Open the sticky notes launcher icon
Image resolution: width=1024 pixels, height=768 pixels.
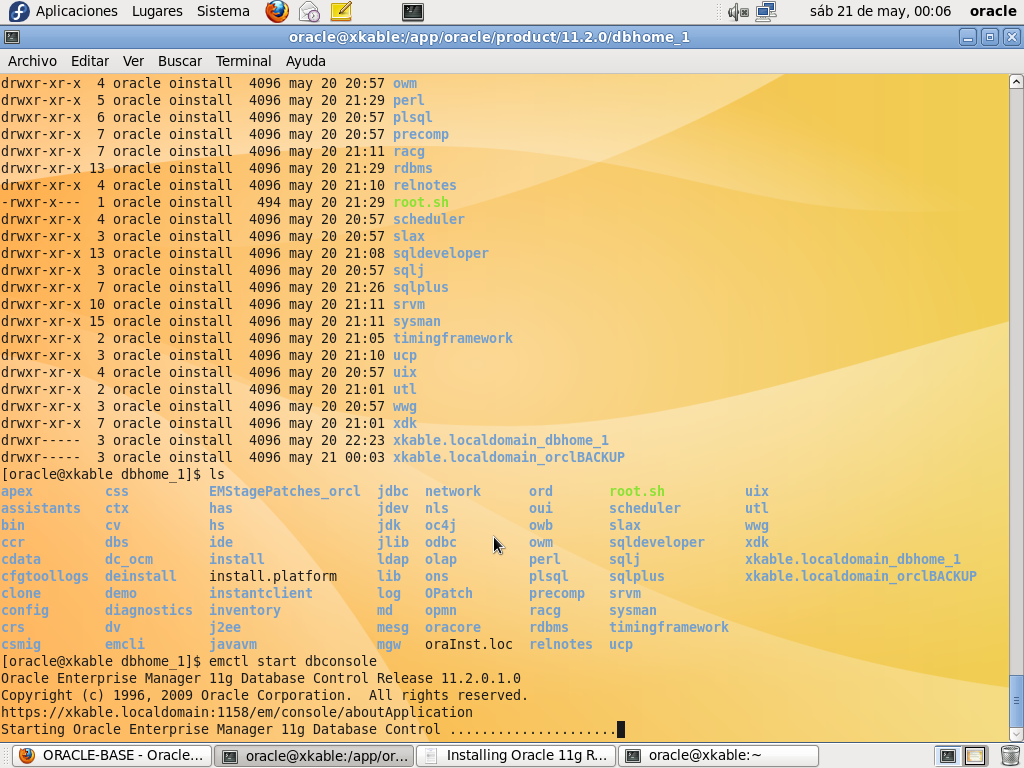coord(341,11)
